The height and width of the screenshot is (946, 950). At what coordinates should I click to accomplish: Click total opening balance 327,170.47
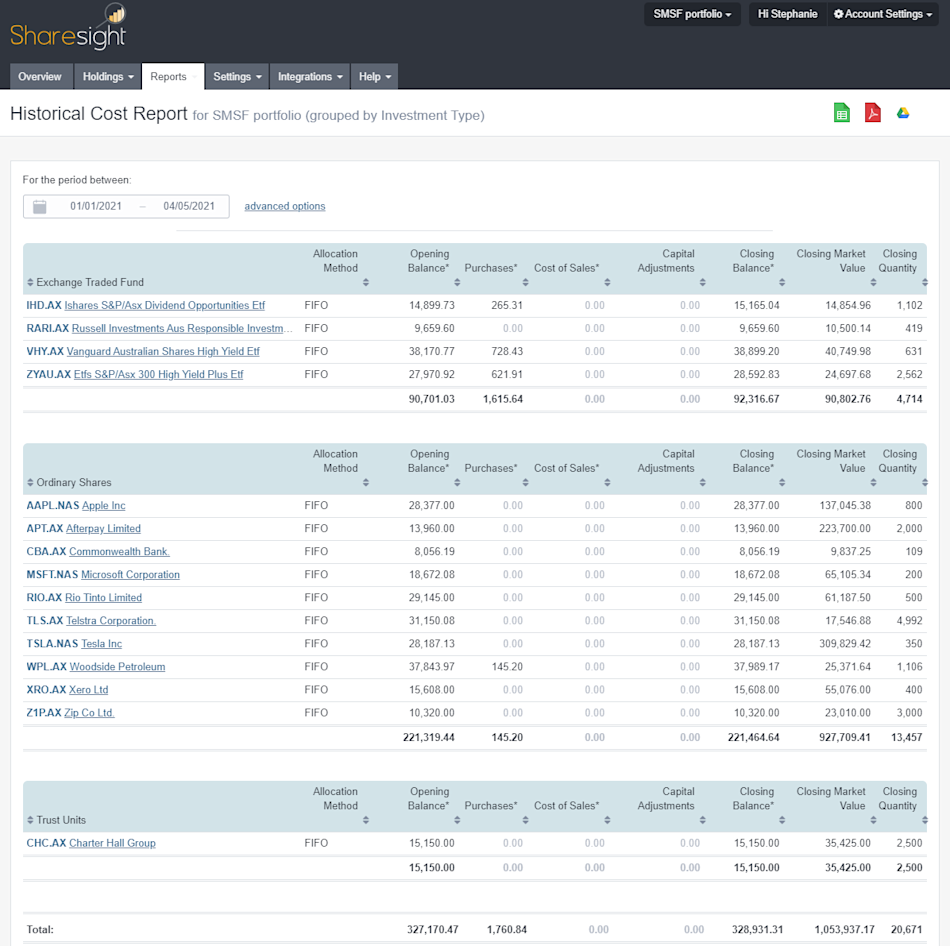click(433, 929)
